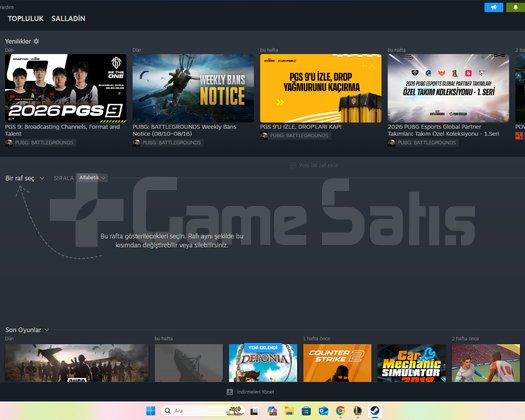The width and height of the screenshot is (525, 420).
Task: Click PUBG: BATTLEGROUNDS tag under Broadcasting Channels news
Action: click(x=40, y=142)
